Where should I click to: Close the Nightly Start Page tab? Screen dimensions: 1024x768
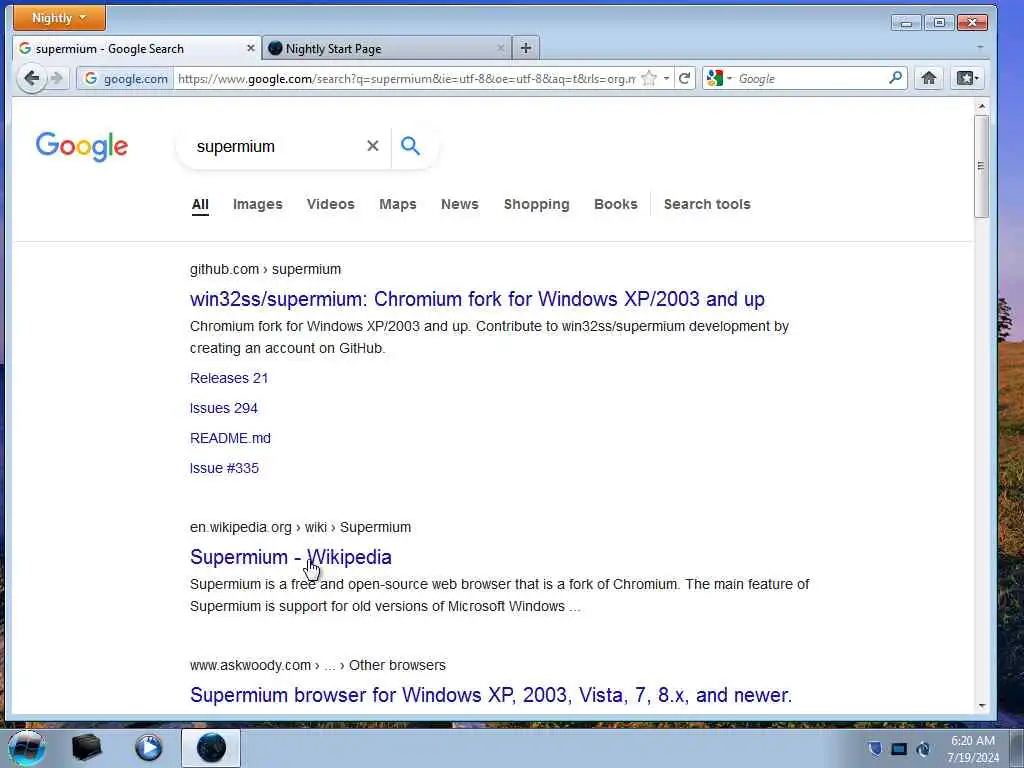[x=501, y=48]
